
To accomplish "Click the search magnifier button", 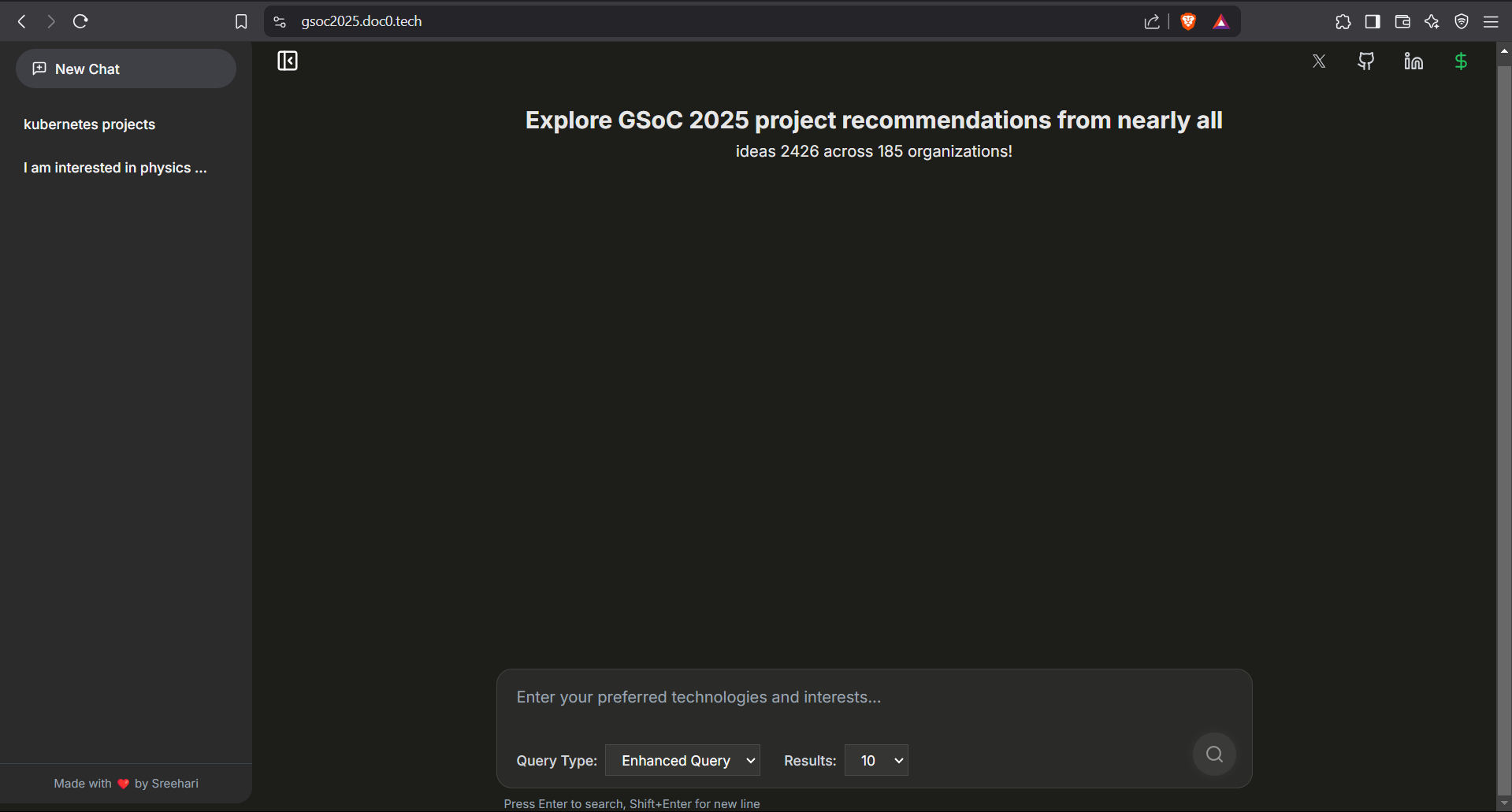I will pos(1214,755).
